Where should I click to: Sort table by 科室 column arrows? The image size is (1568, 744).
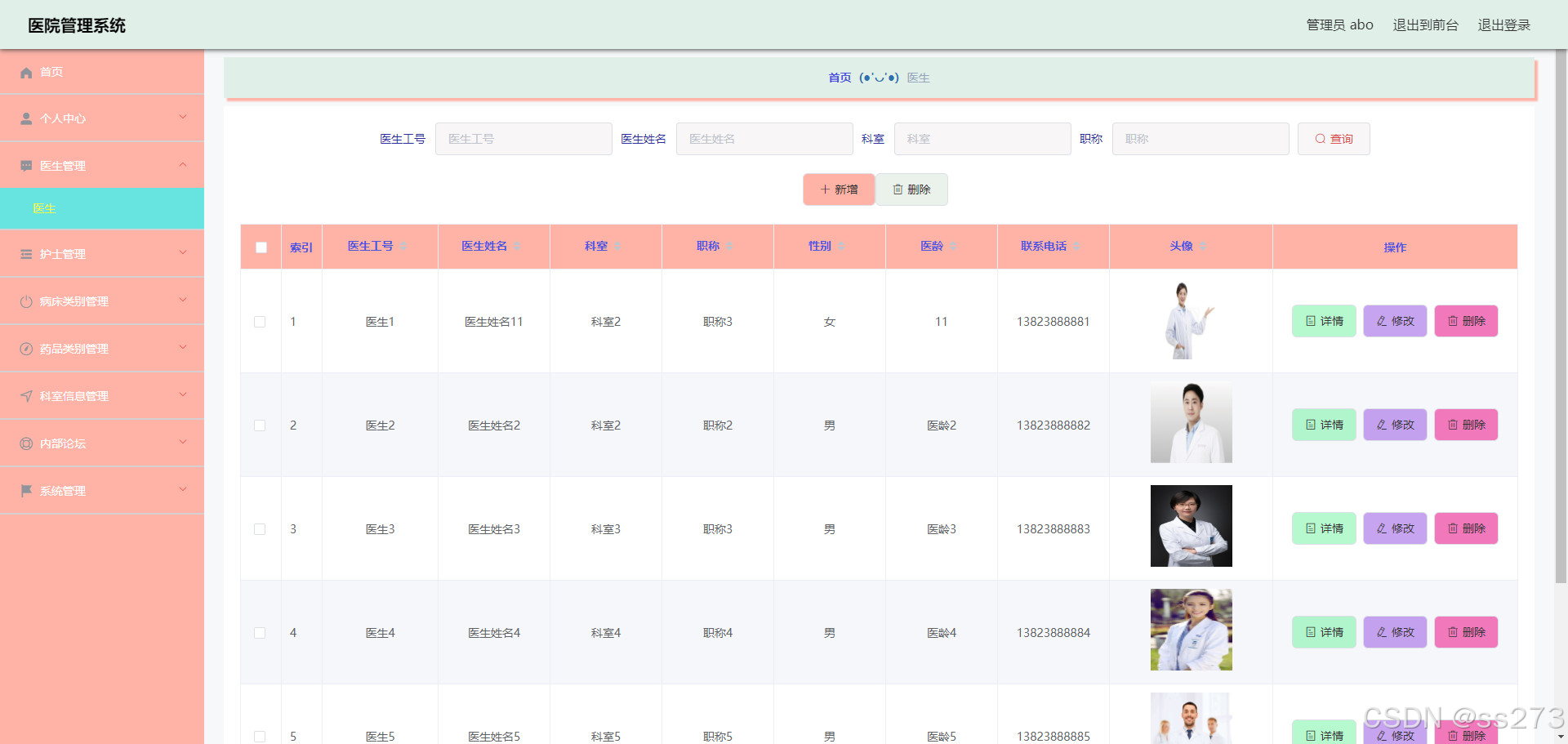coord(617,247)
